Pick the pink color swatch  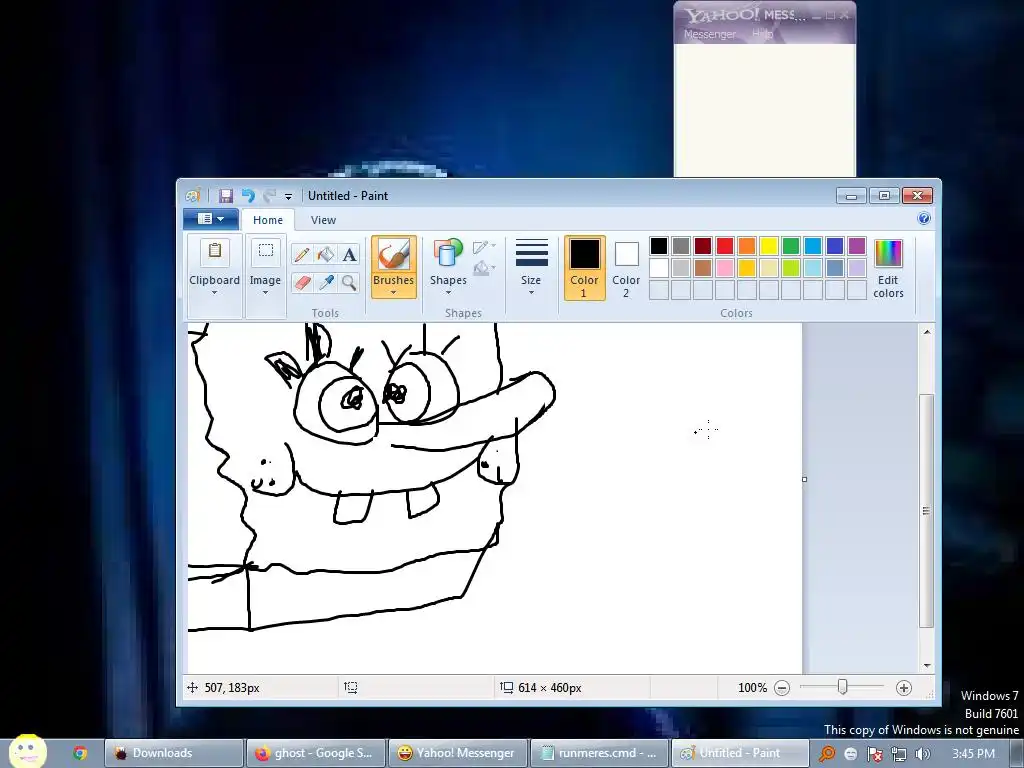coord(725,268)
